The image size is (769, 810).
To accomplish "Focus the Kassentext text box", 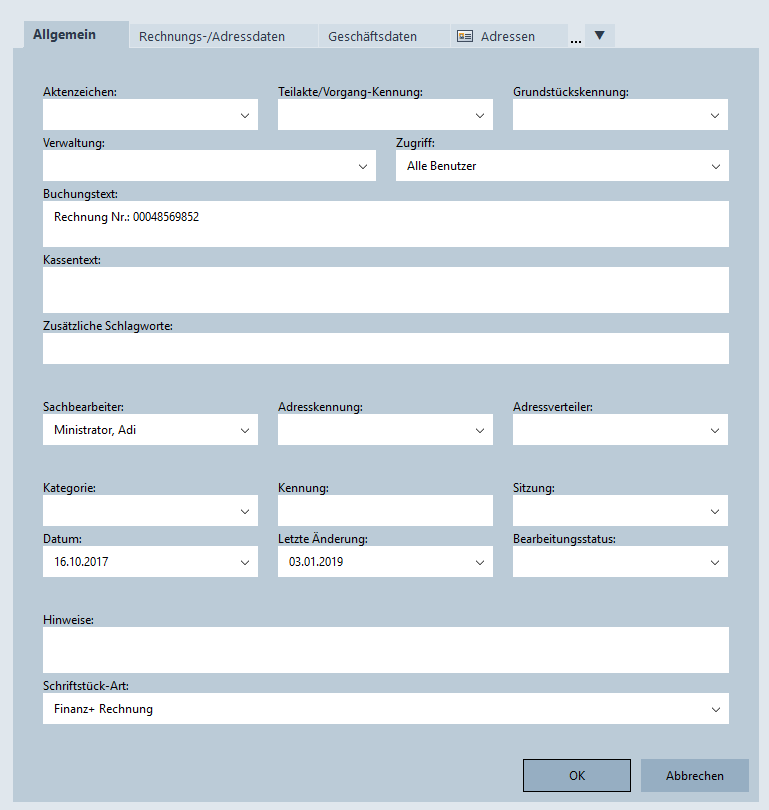I will (x=386, y=290).
